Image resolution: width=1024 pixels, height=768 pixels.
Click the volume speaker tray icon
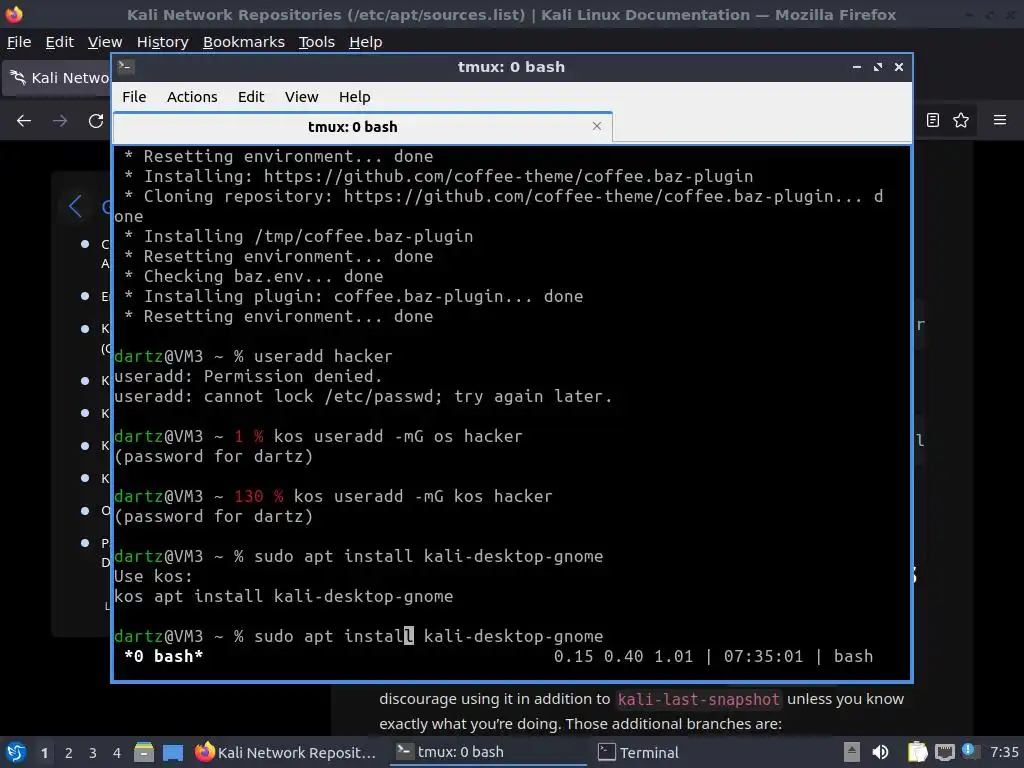(x=880, y=752)
